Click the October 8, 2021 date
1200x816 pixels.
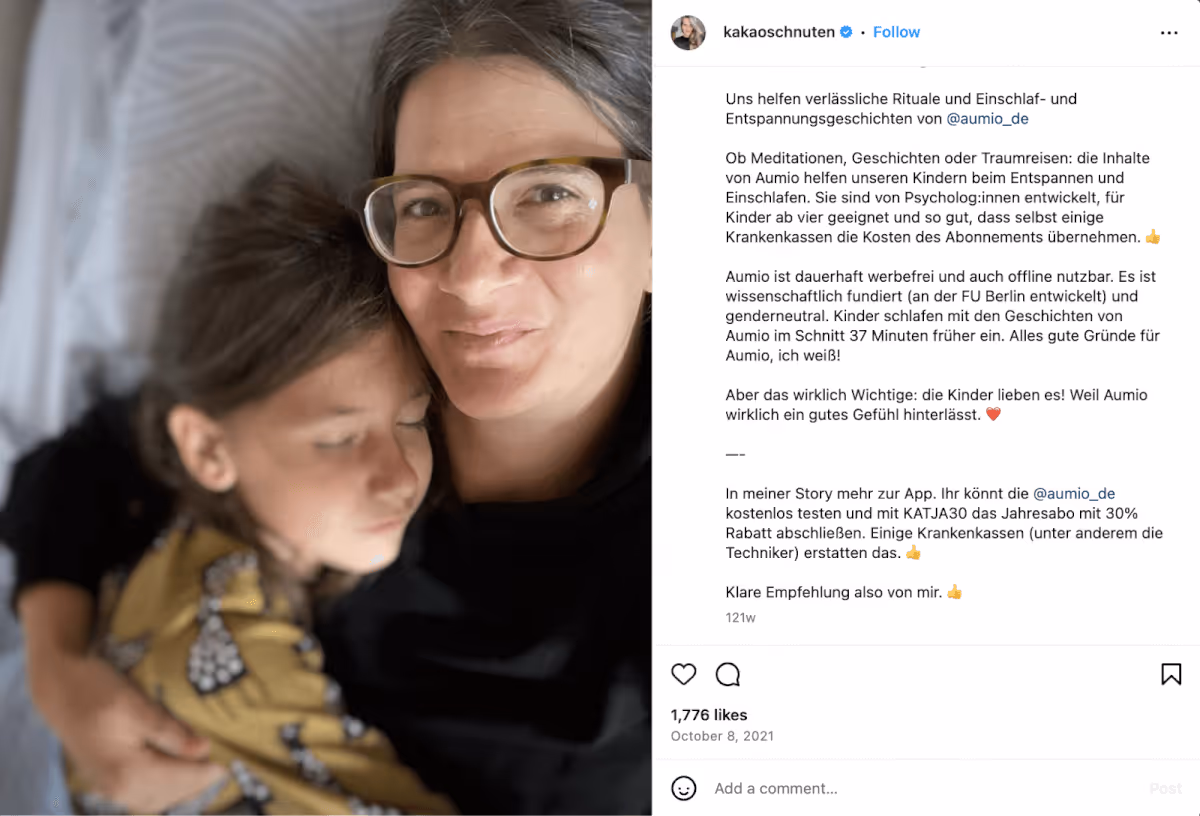722,736
